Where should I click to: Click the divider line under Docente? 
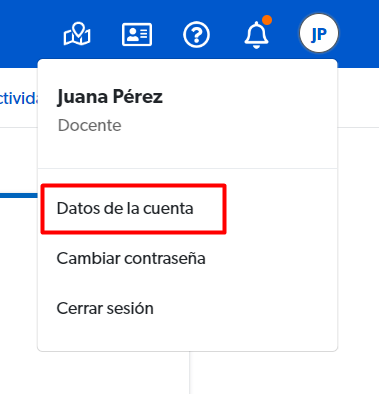(187, 168)
